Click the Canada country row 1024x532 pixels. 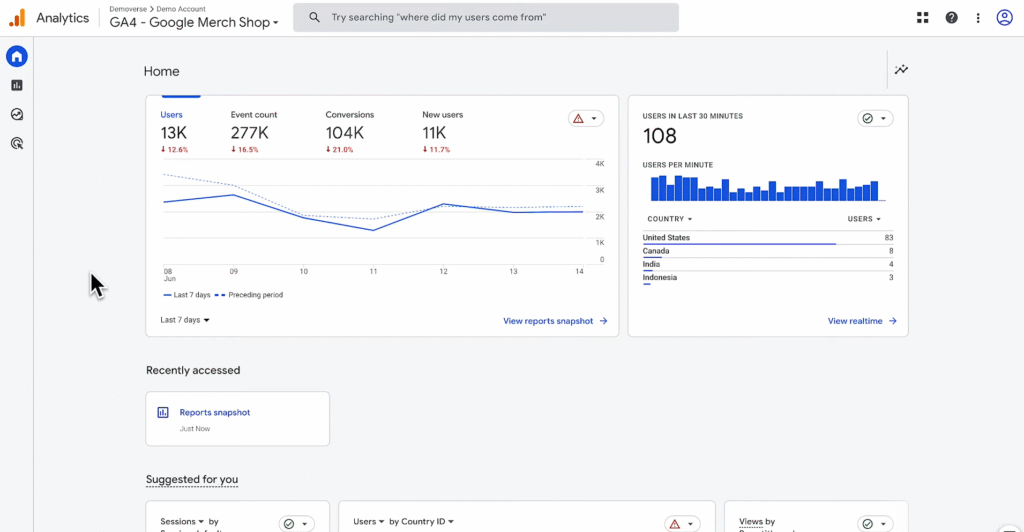tap(767, 251)
